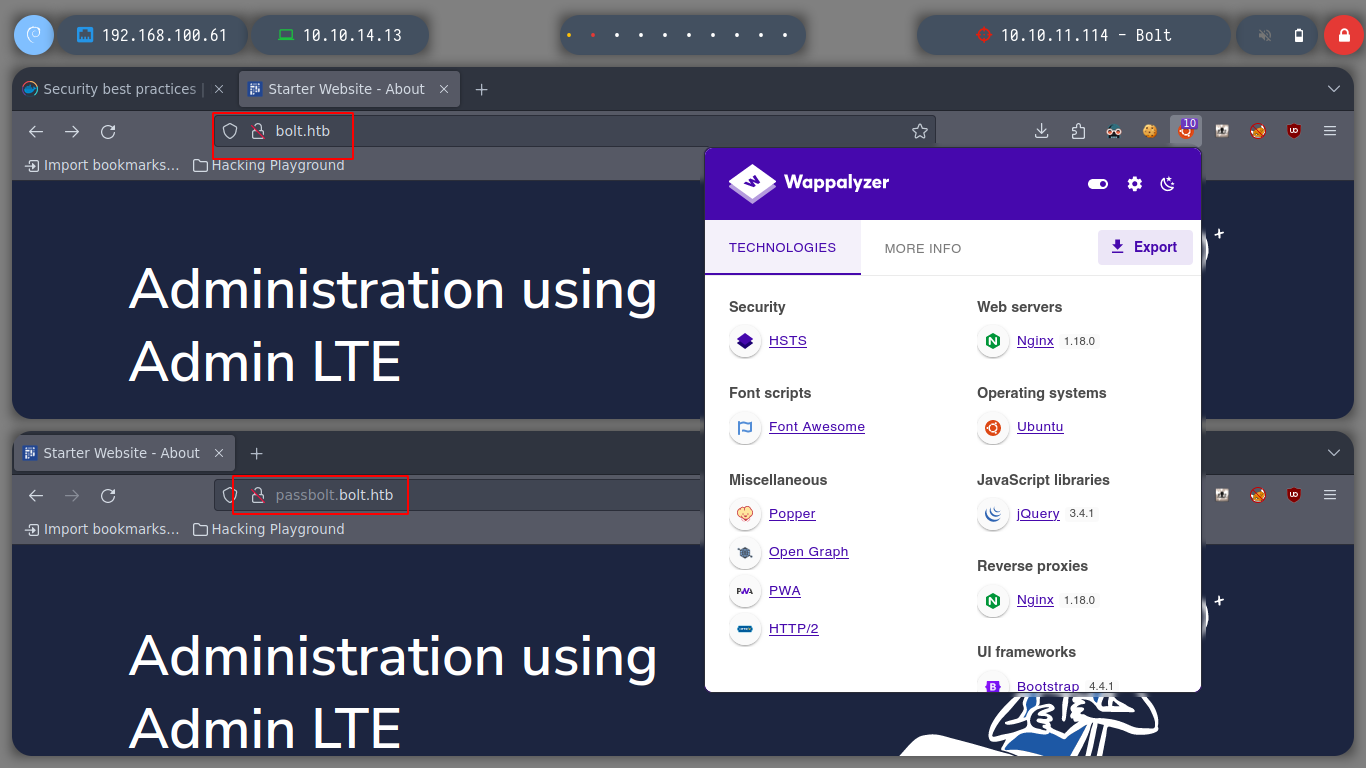1366x768 pixels.
Task: Click the jQuery icon under JavaScript libraries
Action: click(993, 514)
